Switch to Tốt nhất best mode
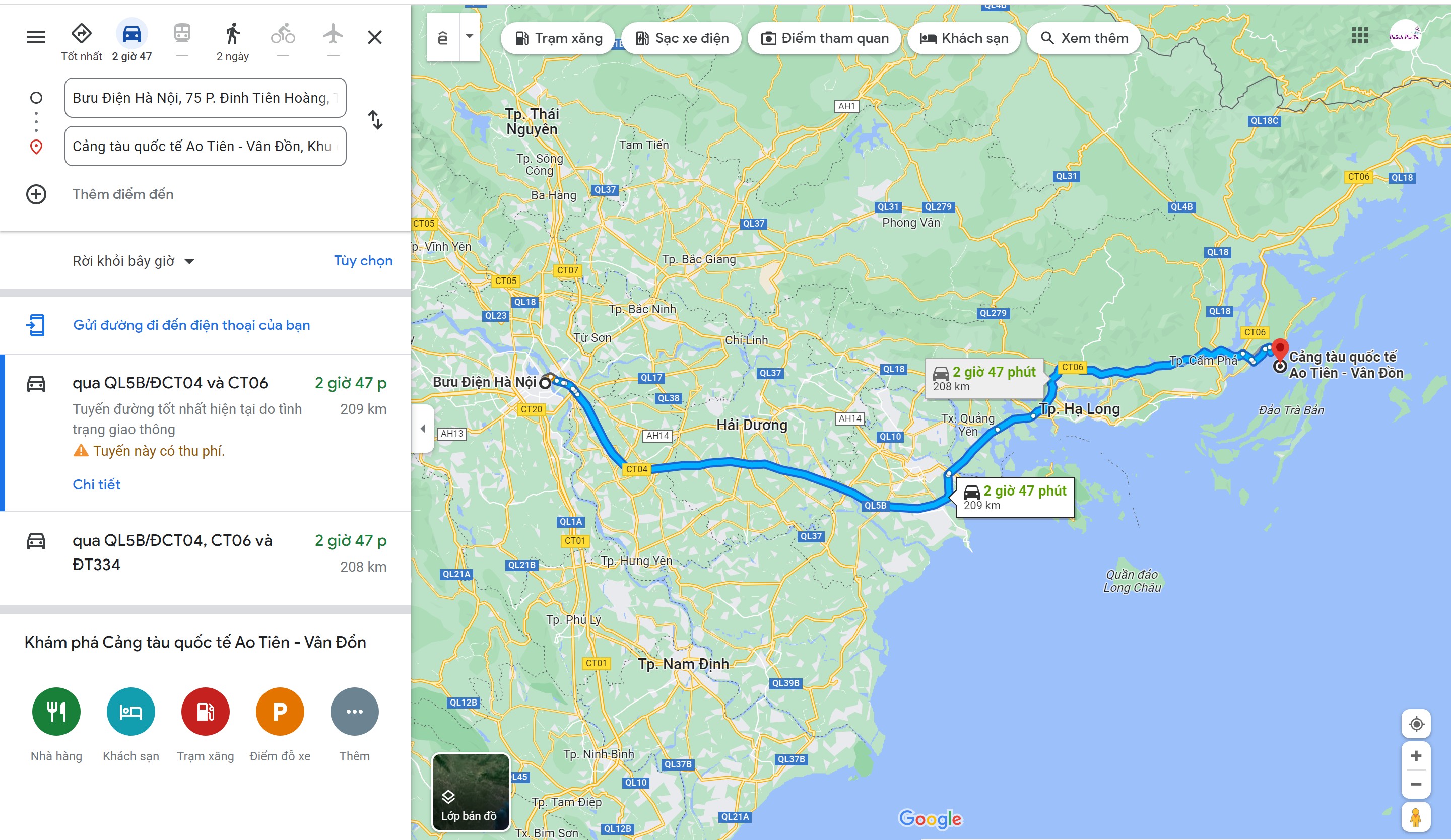 pyautogui.click(x=81, y=41)
